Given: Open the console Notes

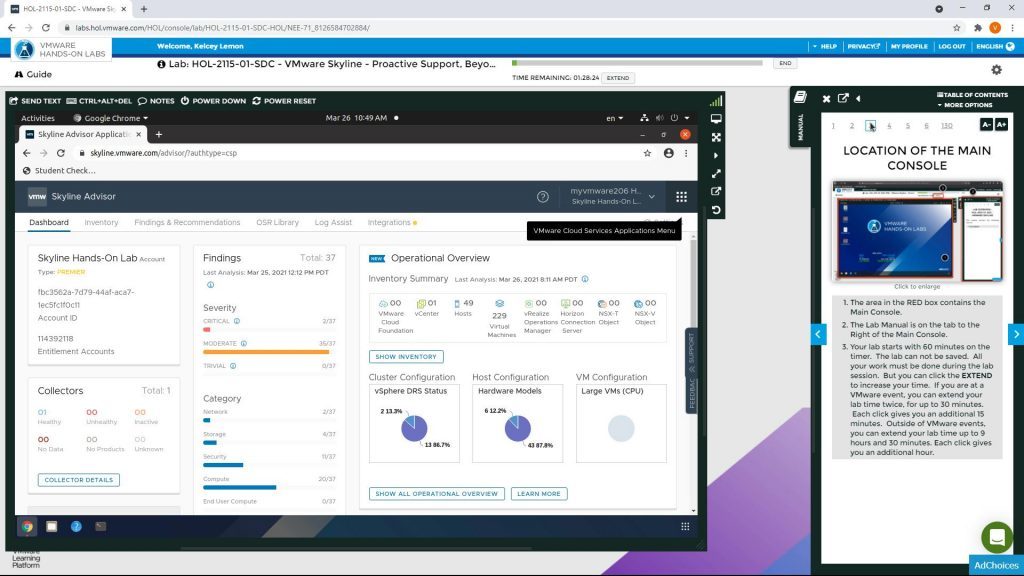Looking at the screenshot, I should click(156, 101).
